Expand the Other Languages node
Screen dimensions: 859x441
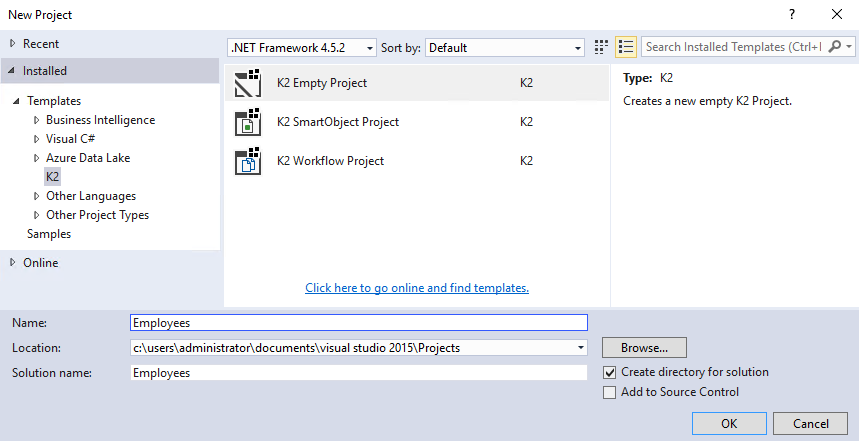pos(37,196)
